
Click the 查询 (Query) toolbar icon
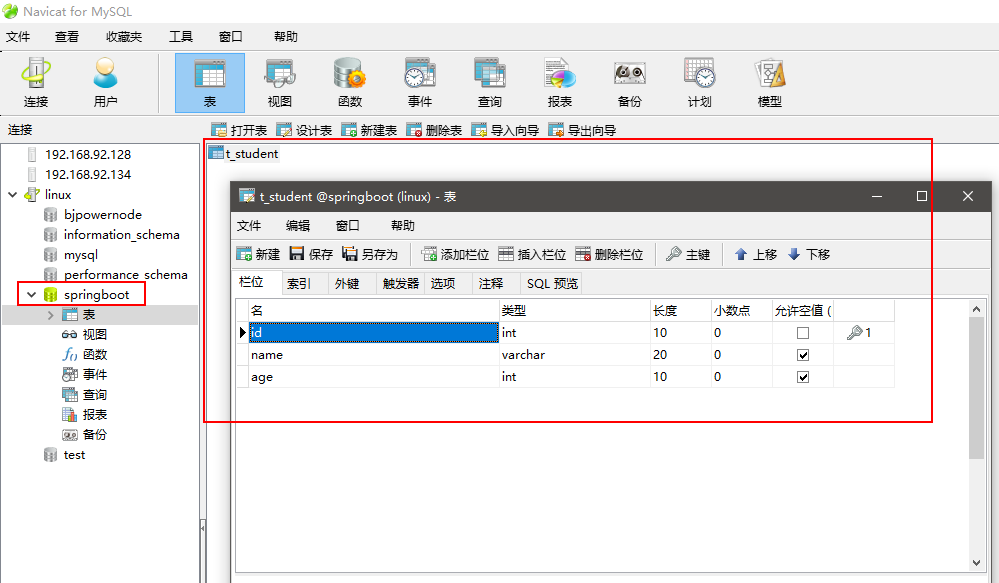489,82
